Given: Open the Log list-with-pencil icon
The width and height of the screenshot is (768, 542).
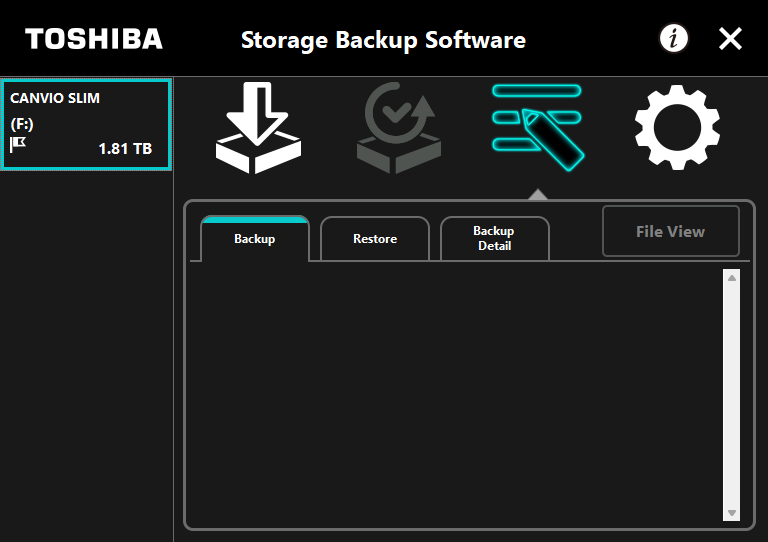Looking at the screenshot, I should pyautogui.click(x=538, y=128).
